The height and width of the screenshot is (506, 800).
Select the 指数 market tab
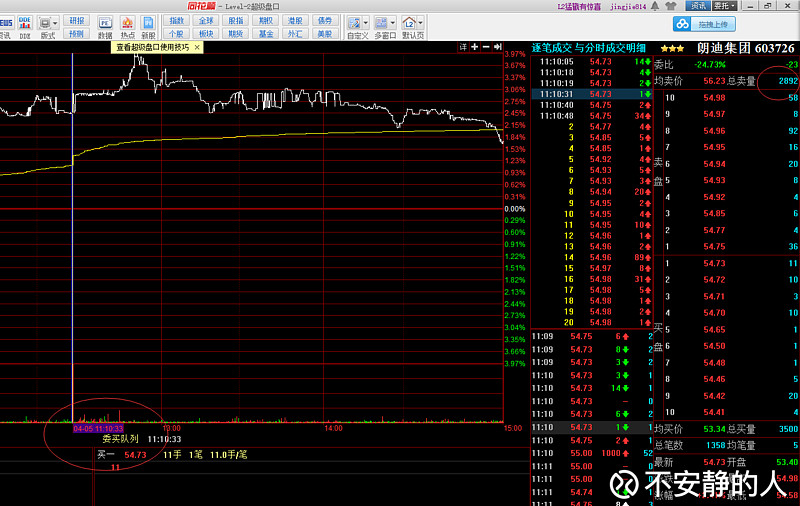click(177, 20)
